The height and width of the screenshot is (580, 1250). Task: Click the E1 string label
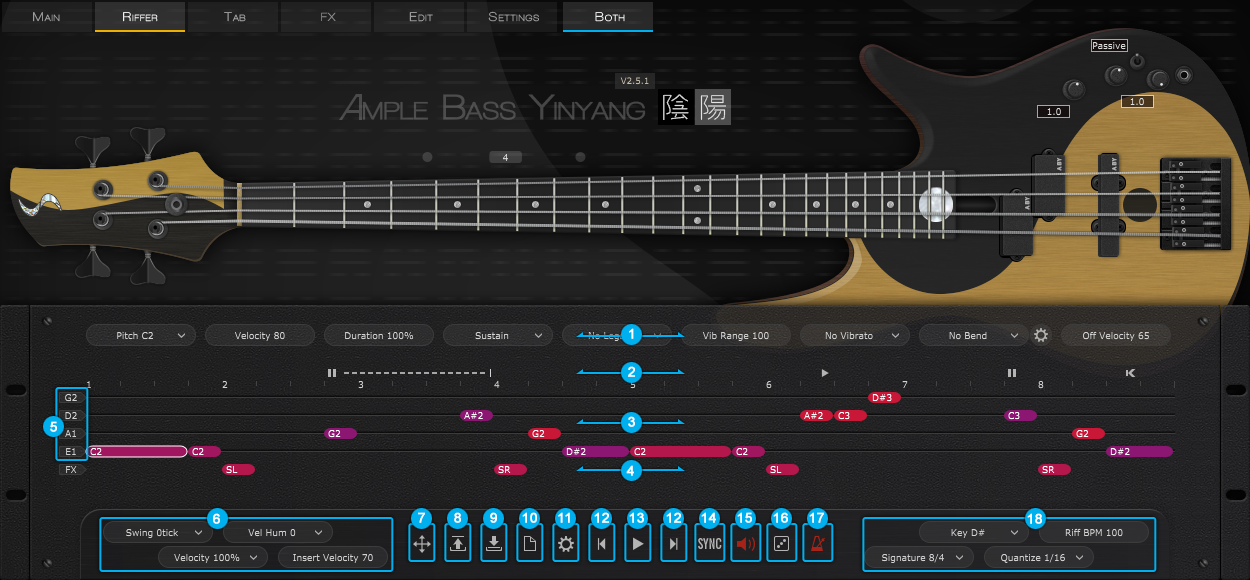tap(71, 451)
